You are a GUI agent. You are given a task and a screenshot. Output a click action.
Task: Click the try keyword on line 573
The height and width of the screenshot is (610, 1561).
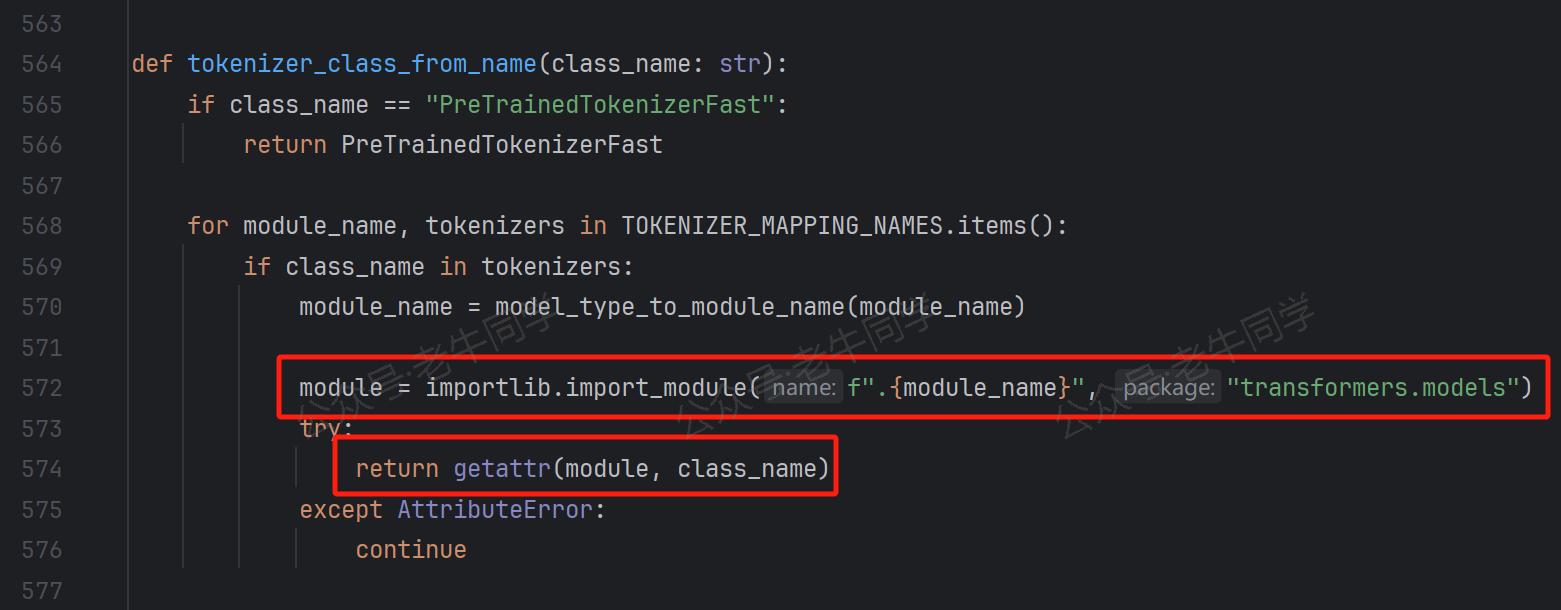tap(320, 429)
